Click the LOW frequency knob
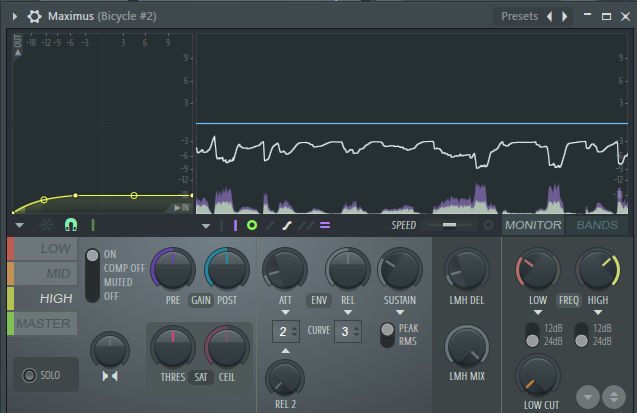 point(537,269)
